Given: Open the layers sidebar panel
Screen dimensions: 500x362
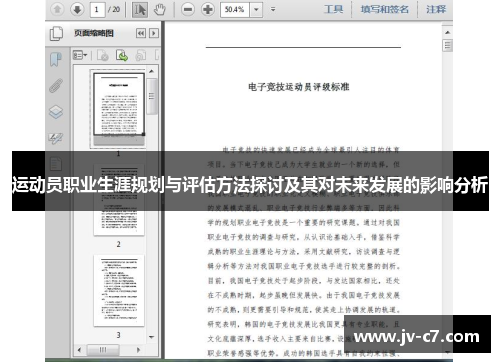Looking at the screenshot, I should [56, 112].
